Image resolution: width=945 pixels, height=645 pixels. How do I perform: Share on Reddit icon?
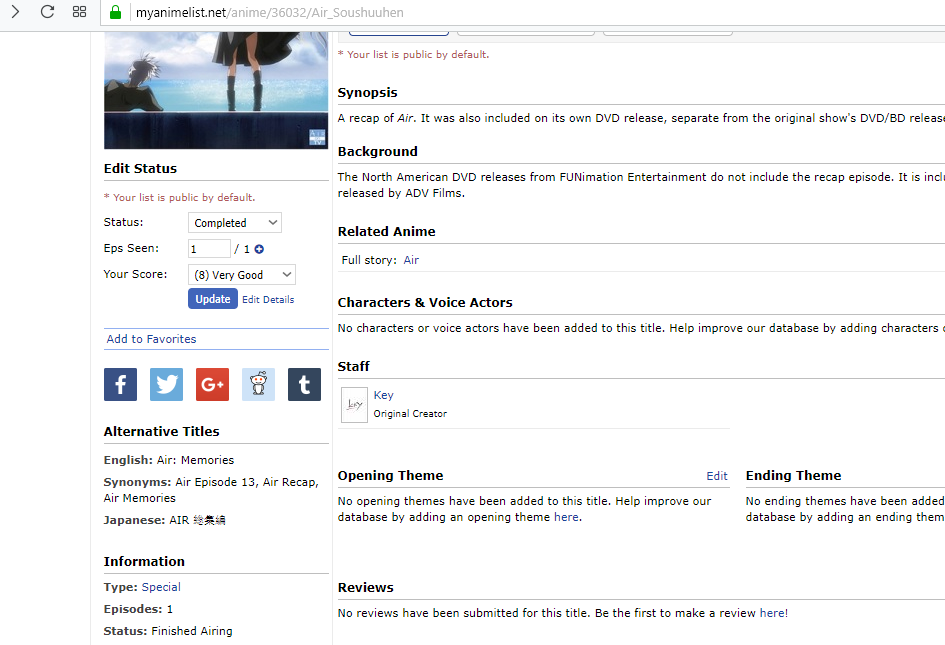(258, 384)
